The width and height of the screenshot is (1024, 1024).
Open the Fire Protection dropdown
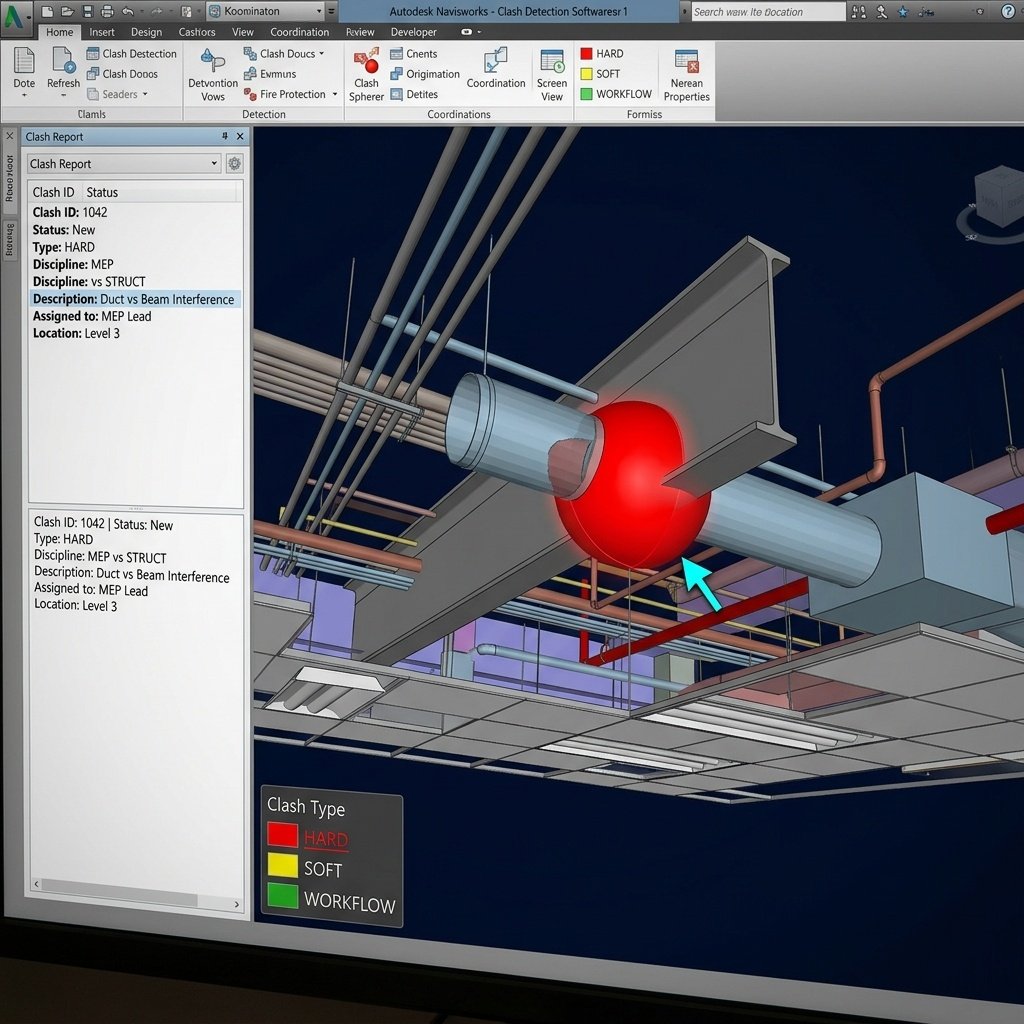coord(334,94)
